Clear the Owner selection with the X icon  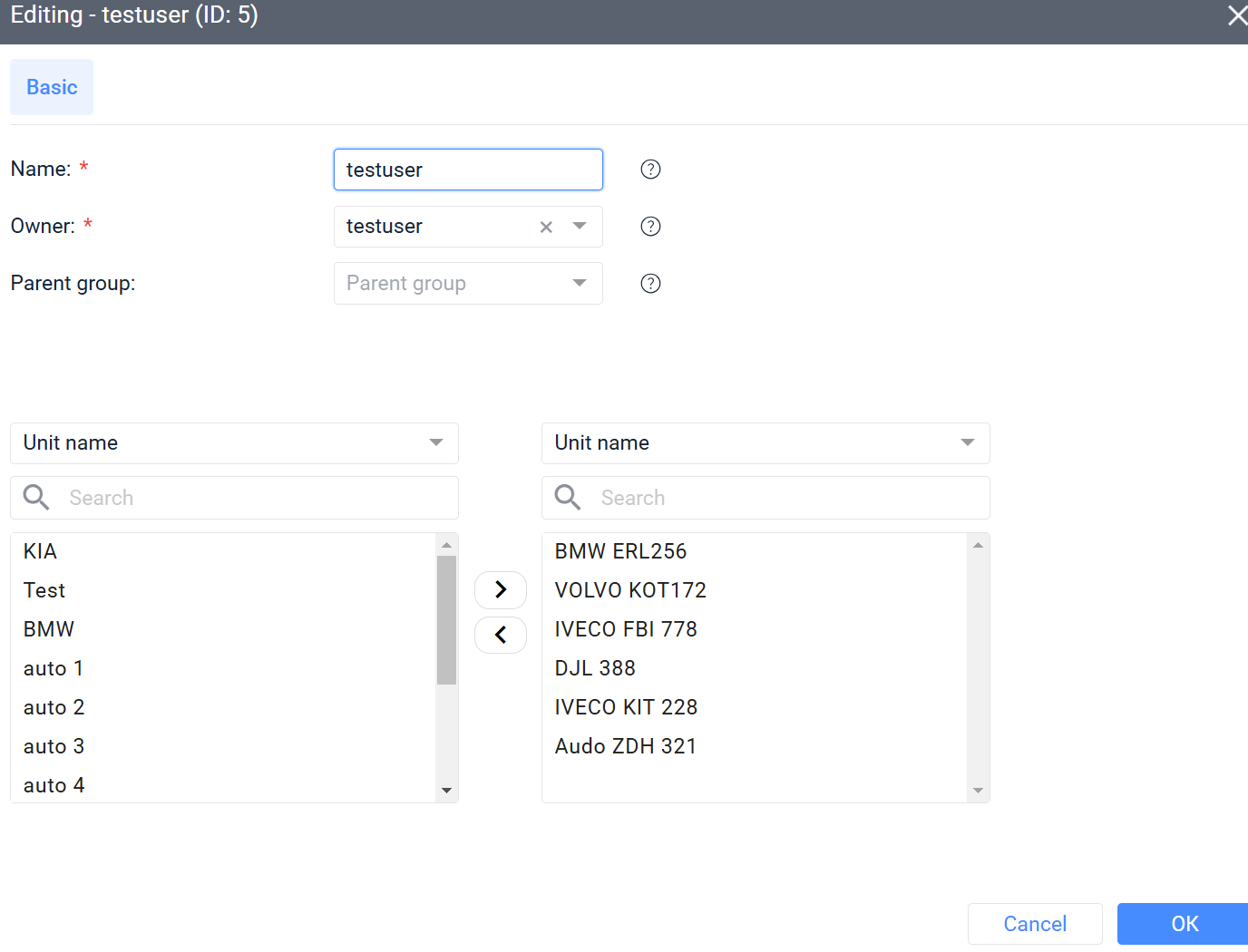[546, 228]
